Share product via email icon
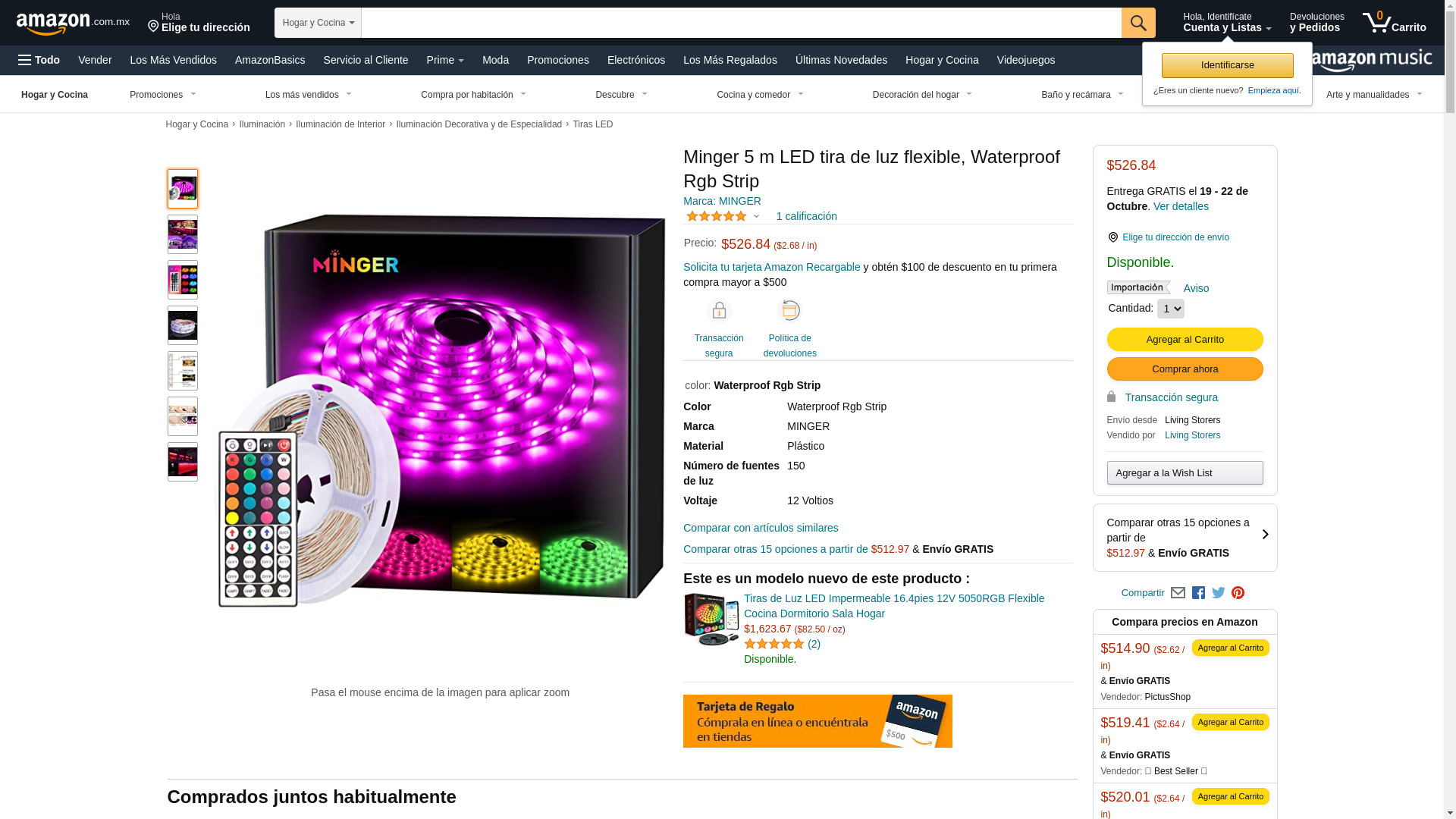Image resolution: width=1456 pixels, height=819 pixels. [x=1178, y=593]
